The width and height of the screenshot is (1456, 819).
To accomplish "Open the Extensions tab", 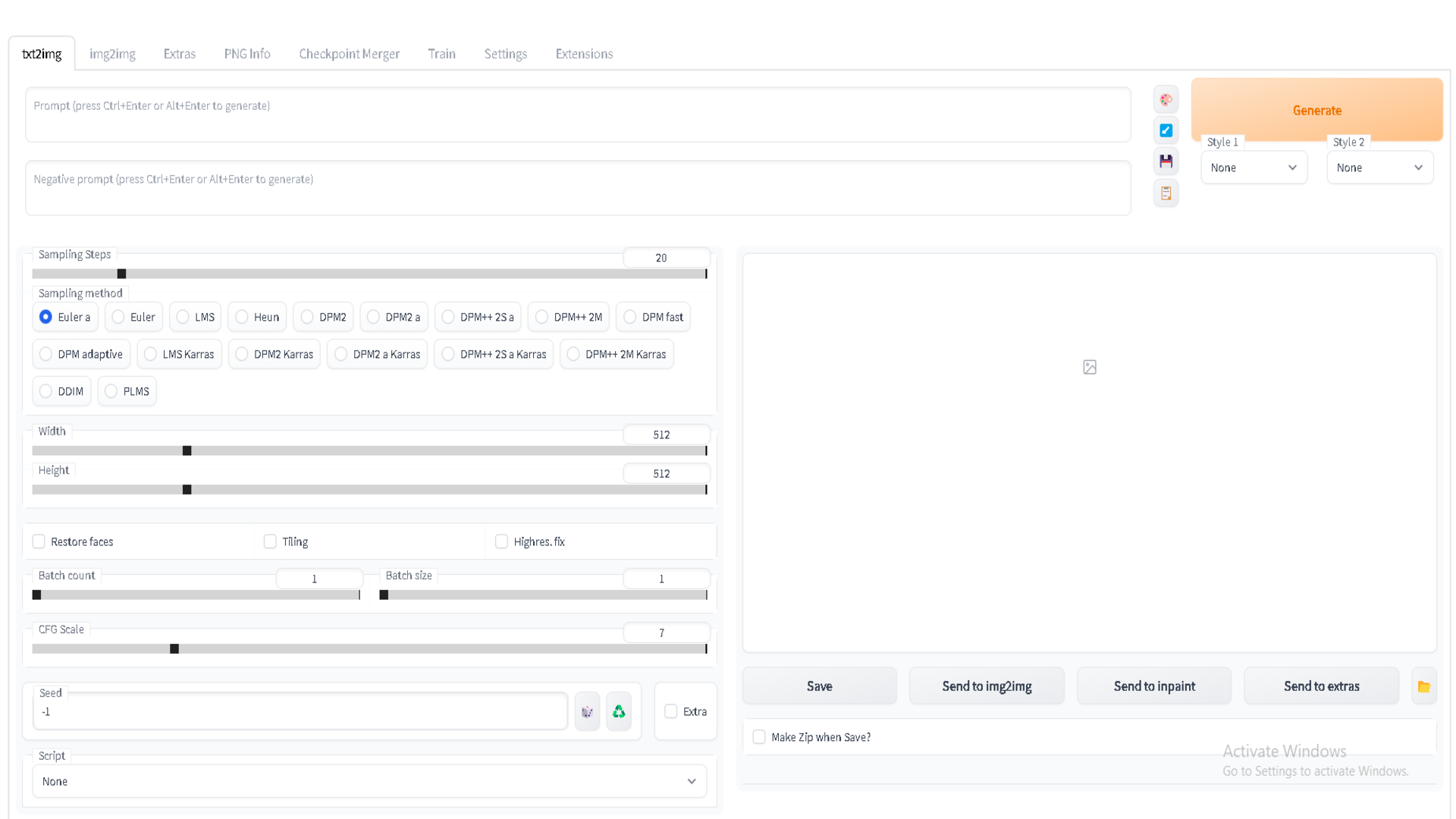I will [x=584, y=54].
